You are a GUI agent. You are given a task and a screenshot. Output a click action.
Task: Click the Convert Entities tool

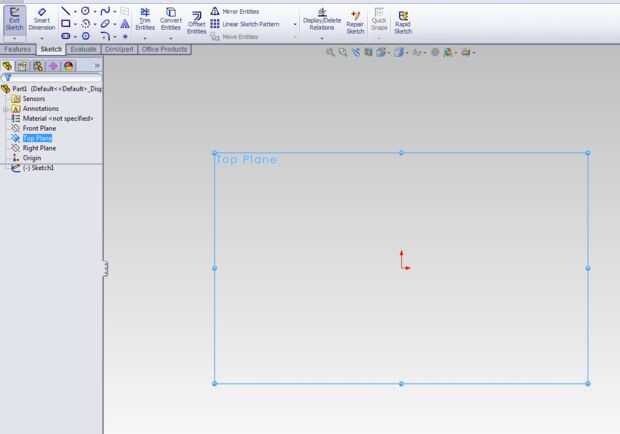click(x=171, y=19)
